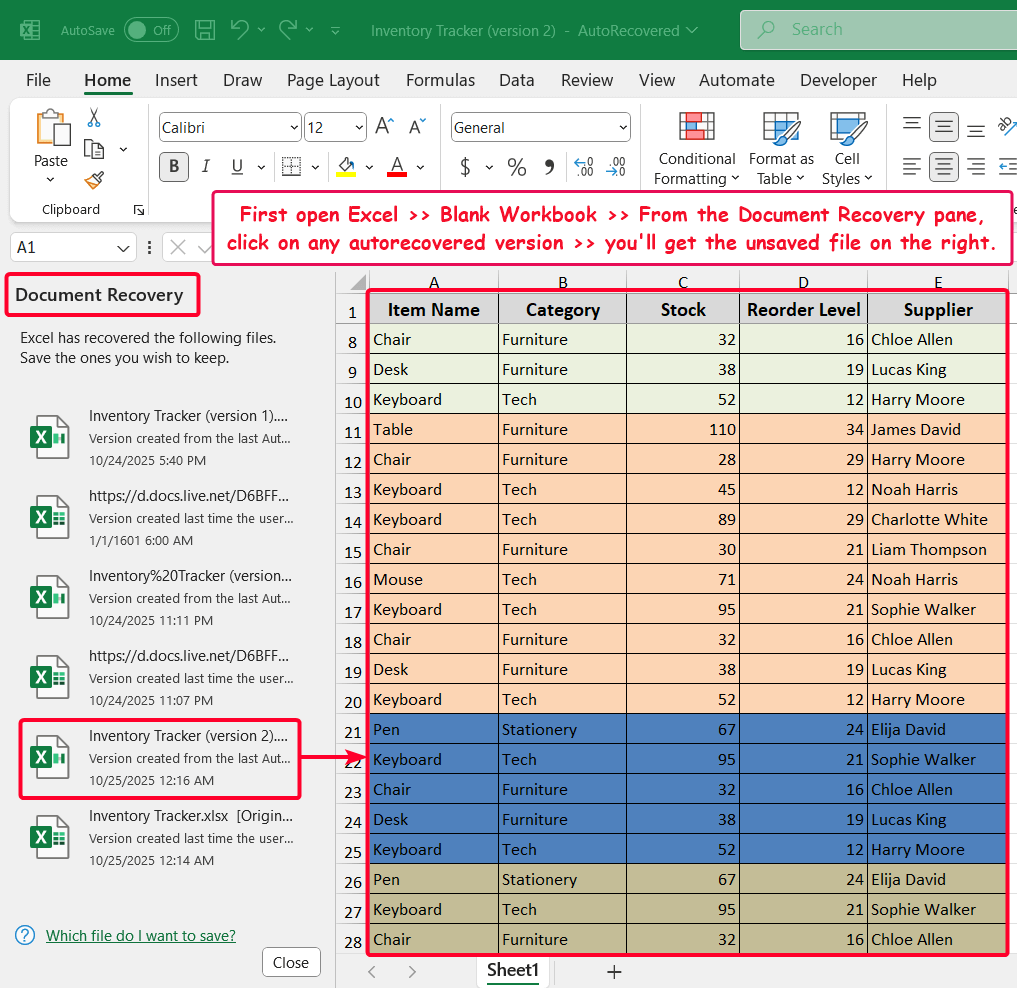
Task: Open Conditional Formatting menu
Action: pyautogui.click(x=696, y=148)
